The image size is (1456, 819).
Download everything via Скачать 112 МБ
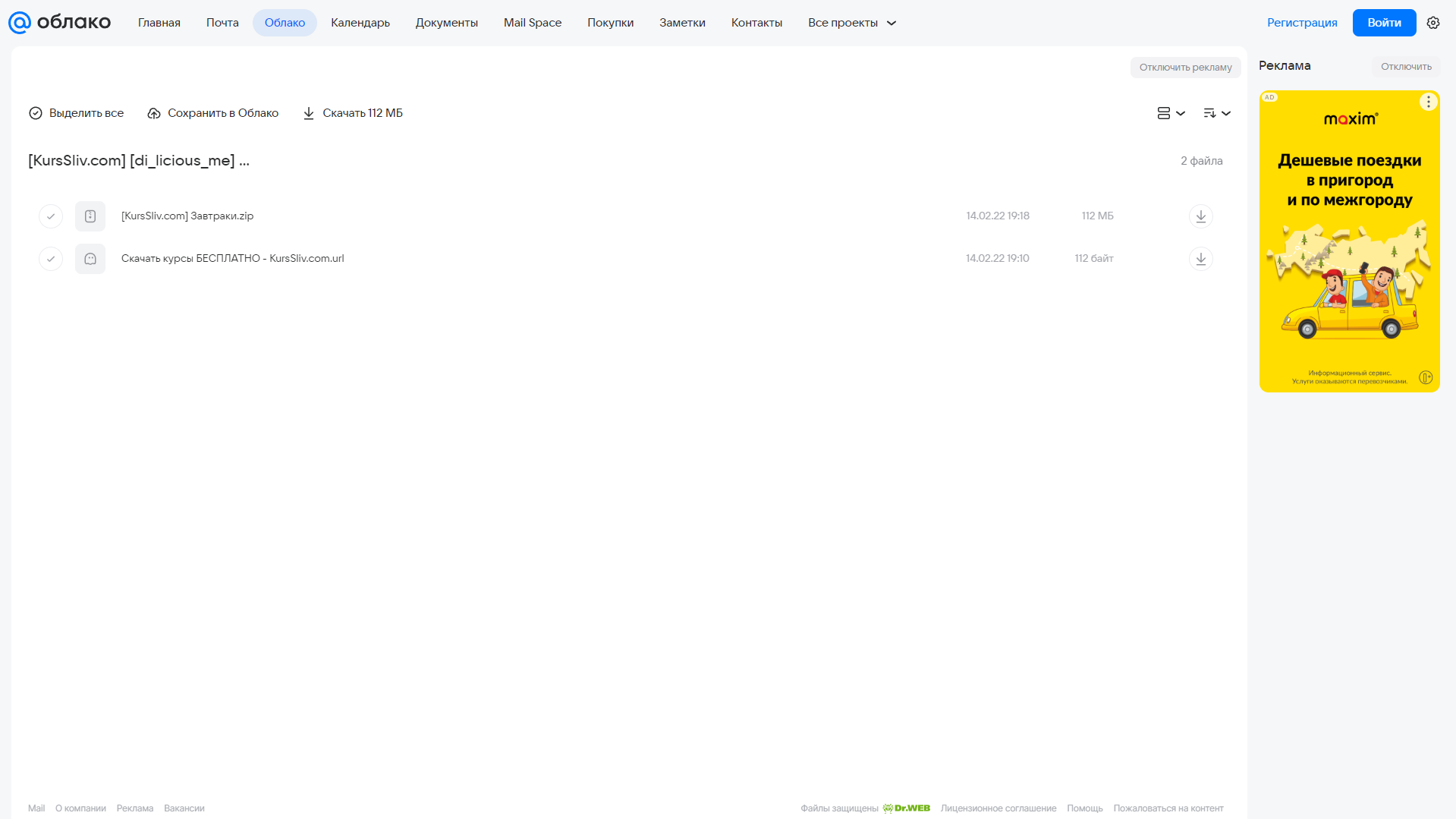point(353,113)
